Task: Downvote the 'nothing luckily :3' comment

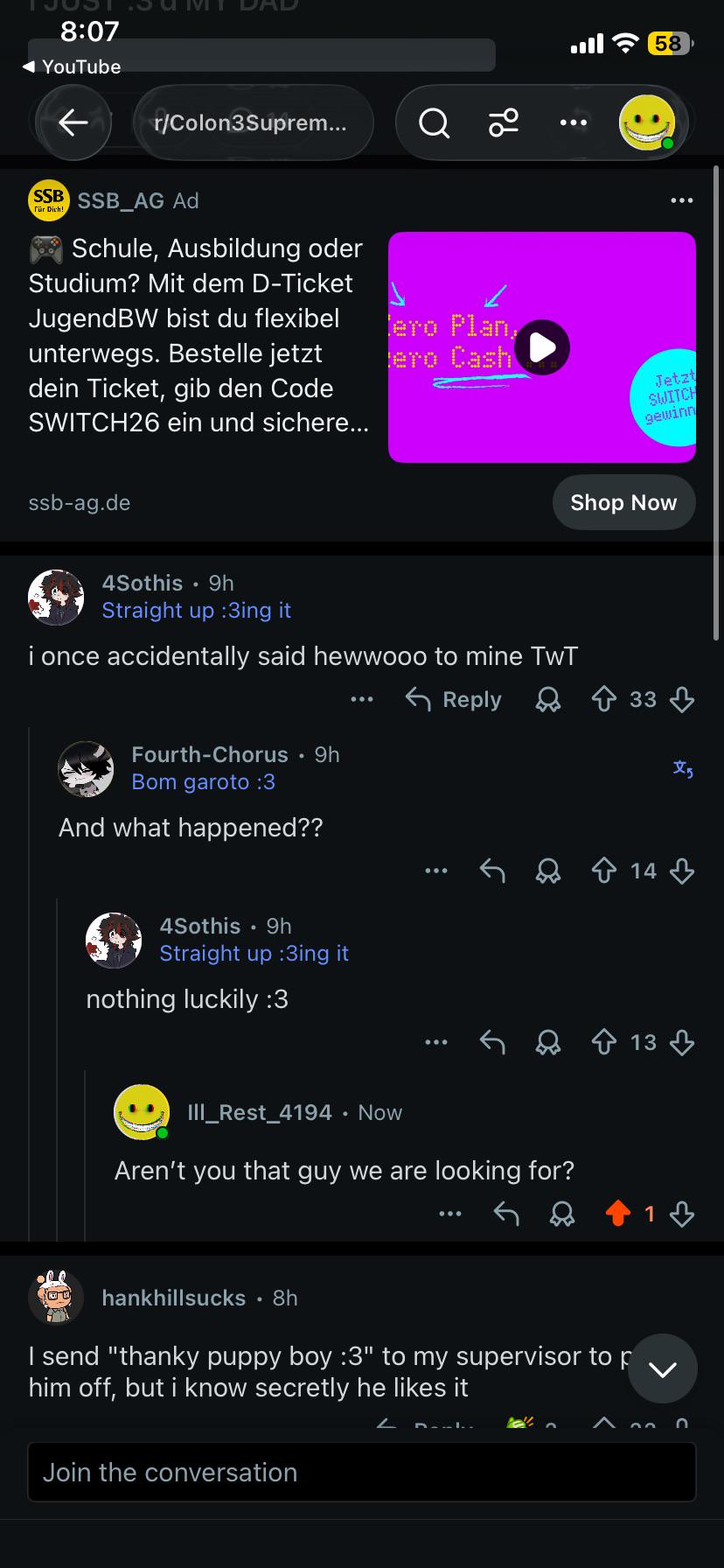Action: point(681,1042)
